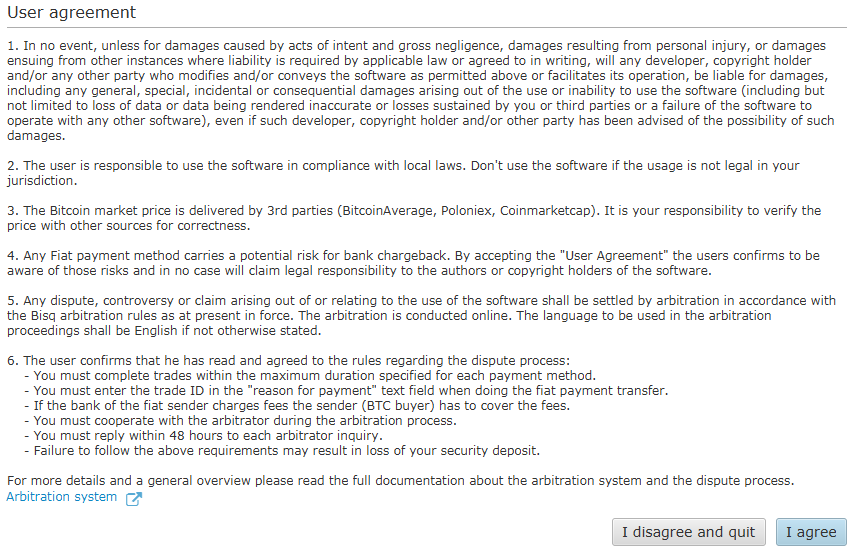Click bullet about replying within 48 hours
863x555 pixels.
click(x=204, y=436)
